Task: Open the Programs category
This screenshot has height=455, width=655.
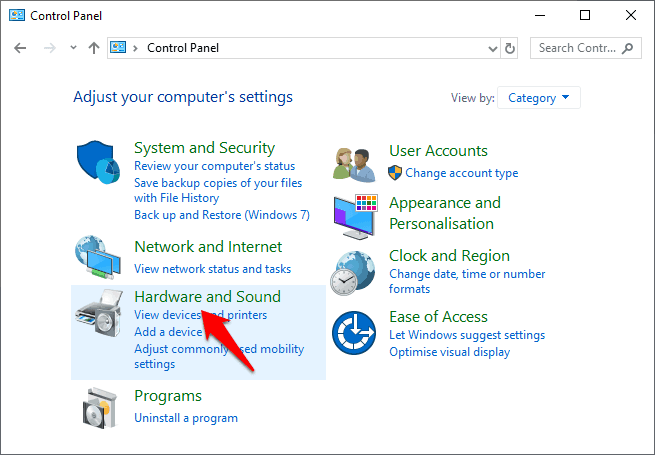Action: pyautogui.click(x=168, y=396)
